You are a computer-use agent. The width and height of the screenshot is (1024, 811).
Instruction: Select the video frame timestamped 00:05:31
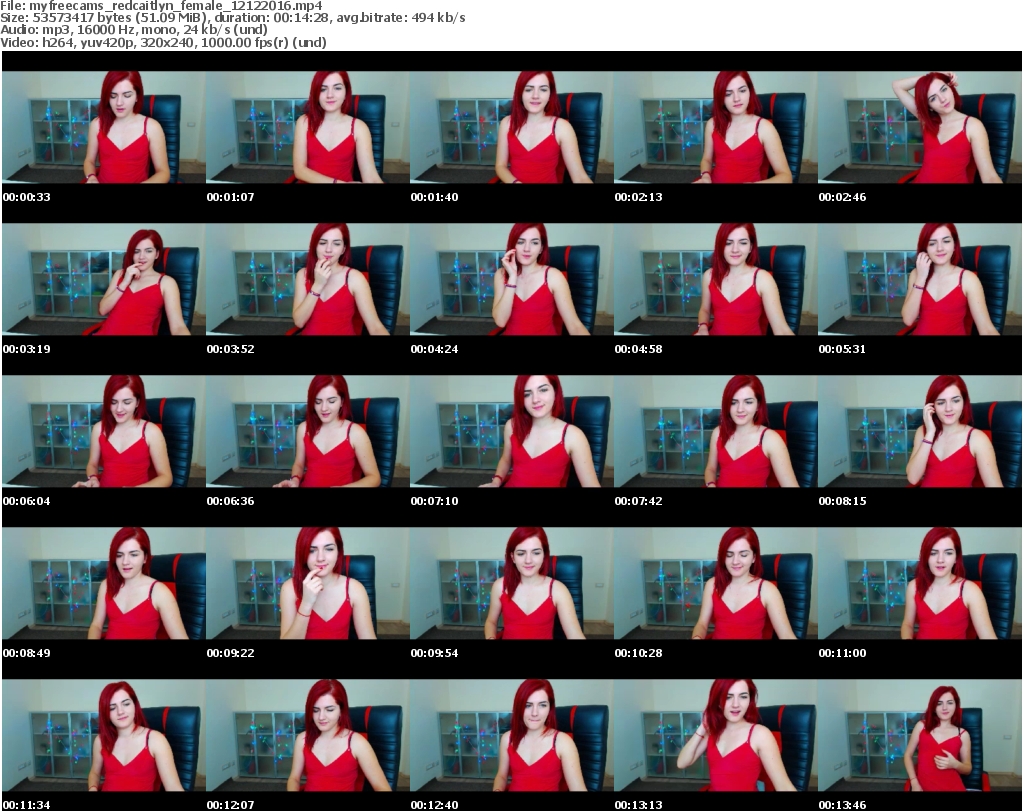pos(920,279)
